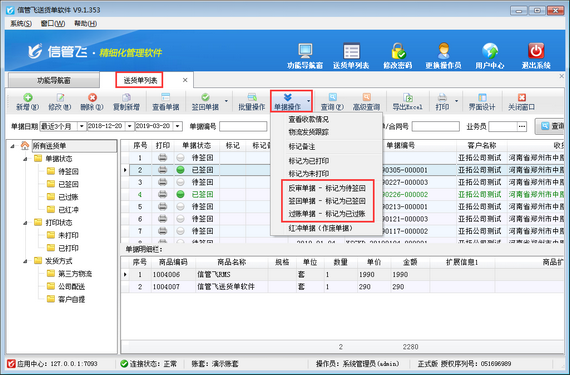The image size is (570, 375).
Task: Click the 业务员 input field
Action: click(x=503, y=126)
